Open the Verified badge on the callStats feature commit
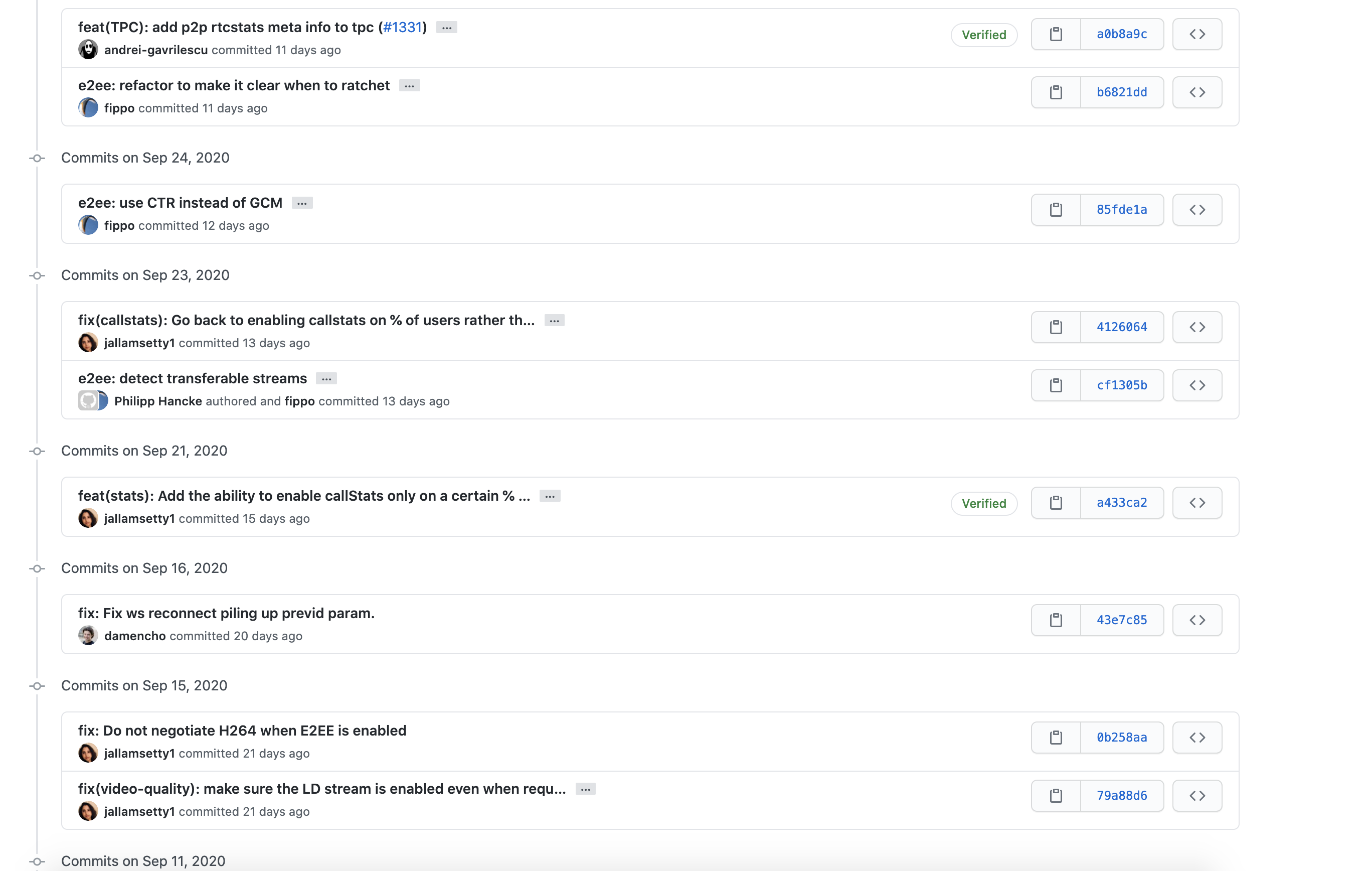This screenshot has width=1372, height=871. coord(984,503)
